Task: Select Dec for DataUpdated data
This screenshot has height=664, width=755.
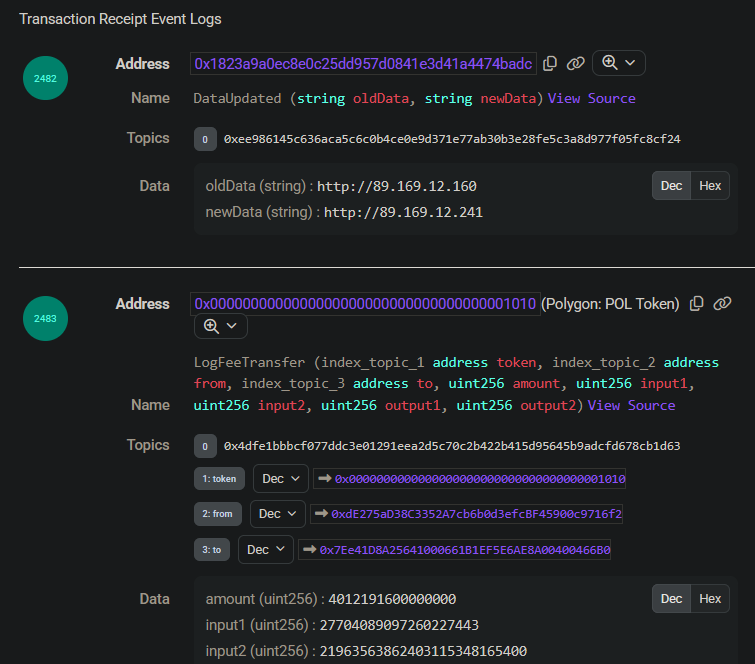Action: (x=671, y=186)
